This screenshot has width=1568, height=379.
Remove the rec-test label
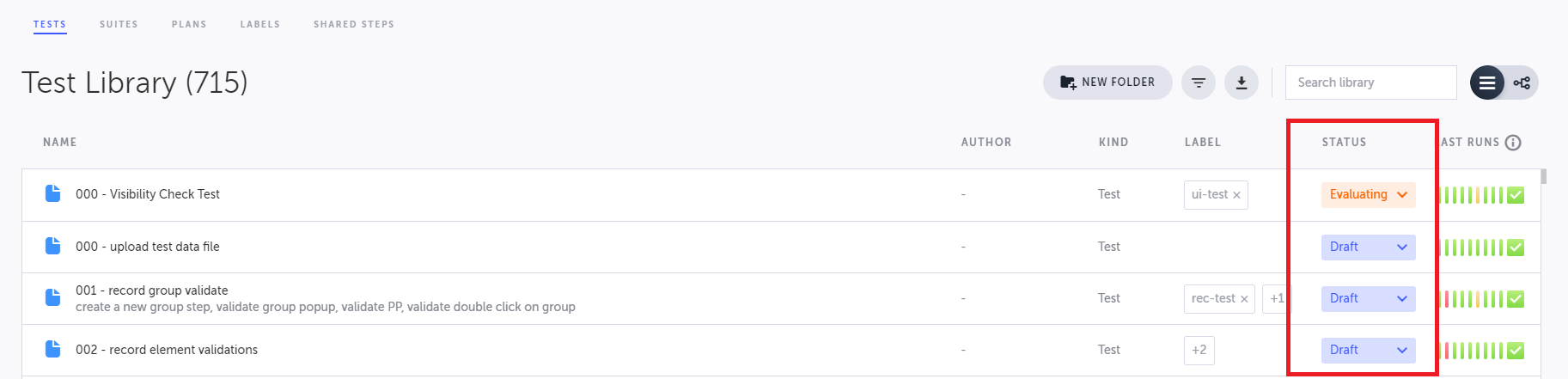pos(1243,299)
